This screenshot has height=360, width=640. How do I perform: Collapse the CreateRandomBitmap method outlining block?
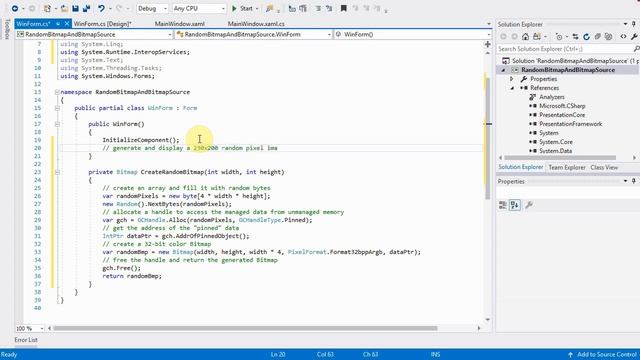point(57,172)
